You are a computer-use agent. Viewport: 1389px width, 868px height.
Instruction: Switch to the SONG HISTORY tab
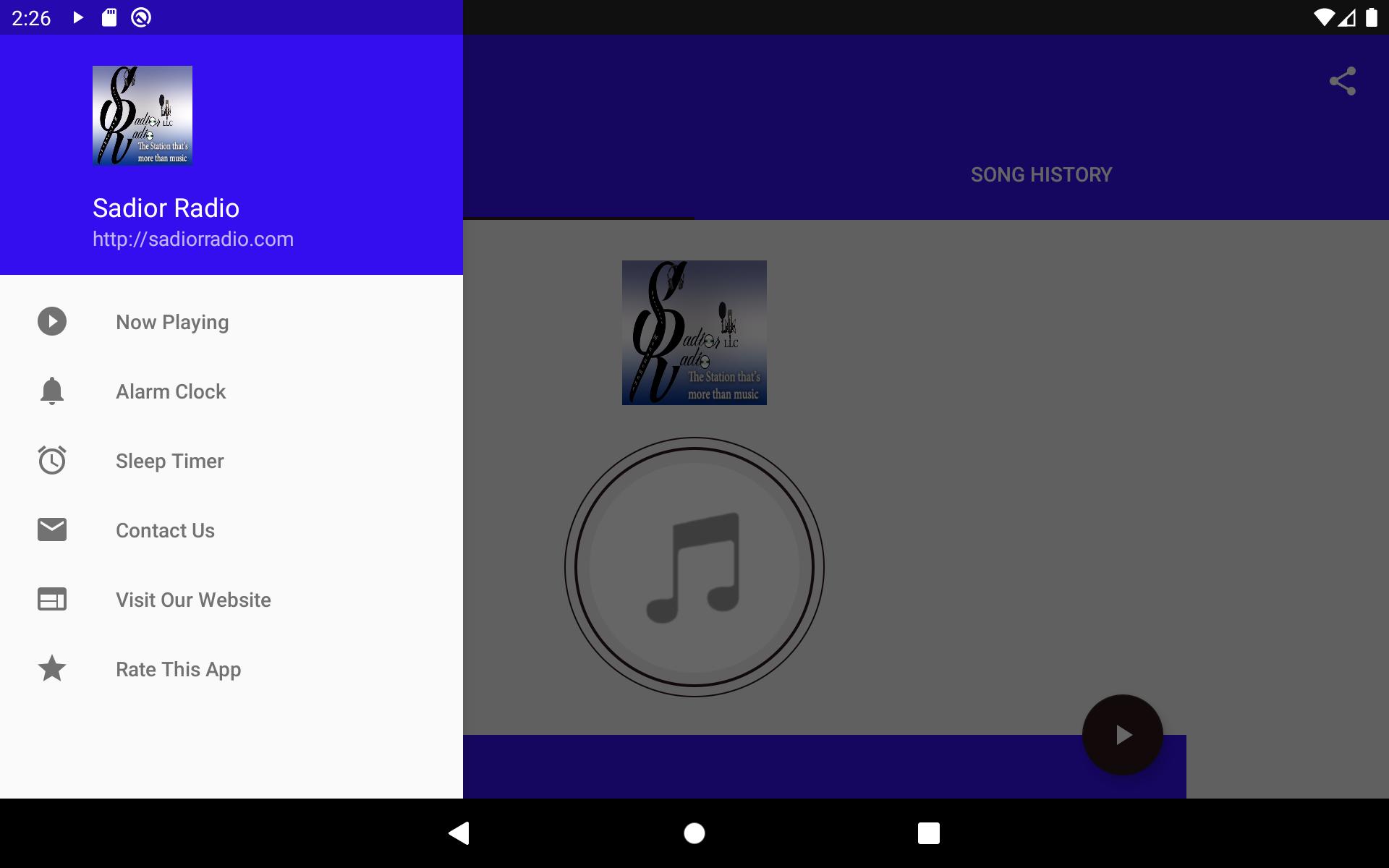[1042, 175]
